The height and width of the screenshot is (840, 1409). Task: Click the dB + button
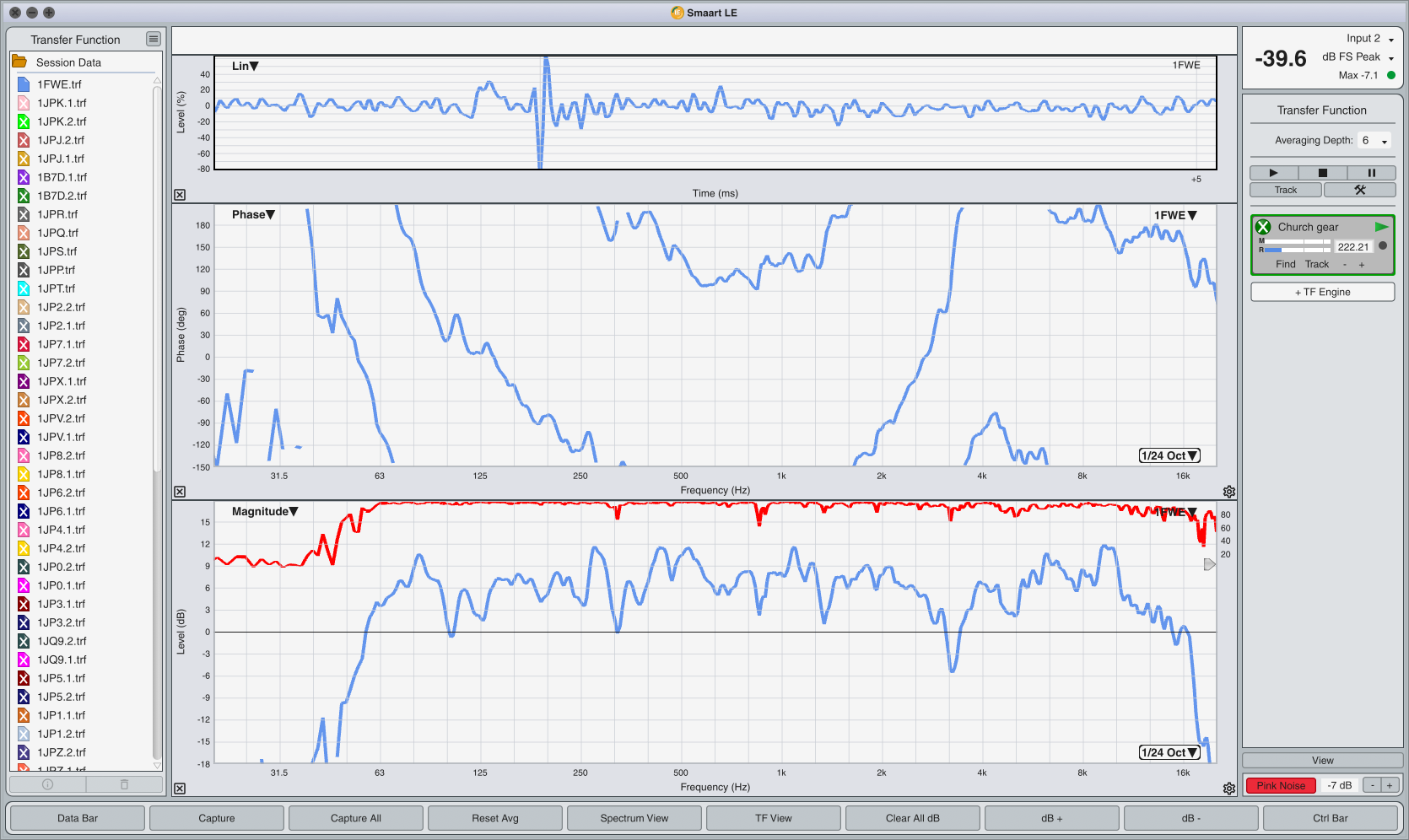1052,818
